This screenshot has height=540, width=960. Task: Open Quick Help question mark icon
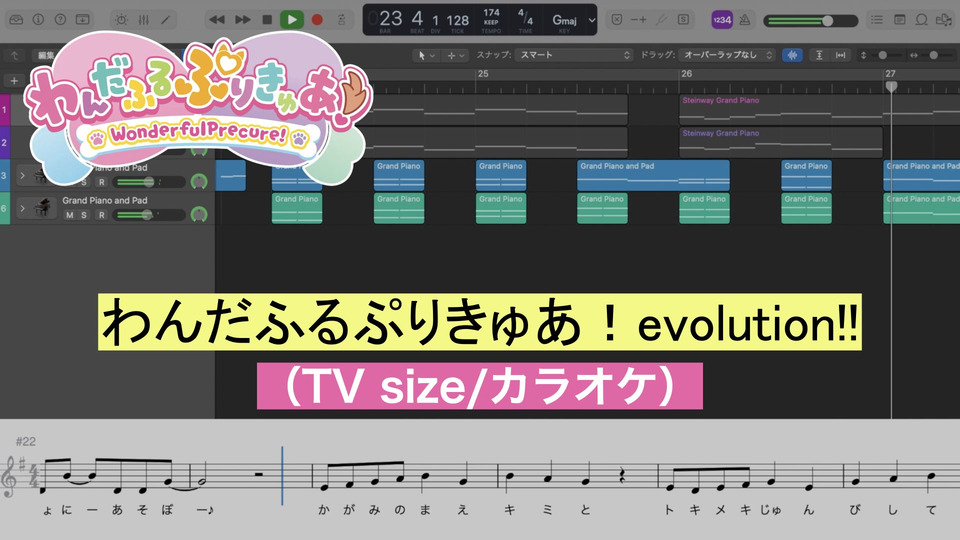point(60,20)
